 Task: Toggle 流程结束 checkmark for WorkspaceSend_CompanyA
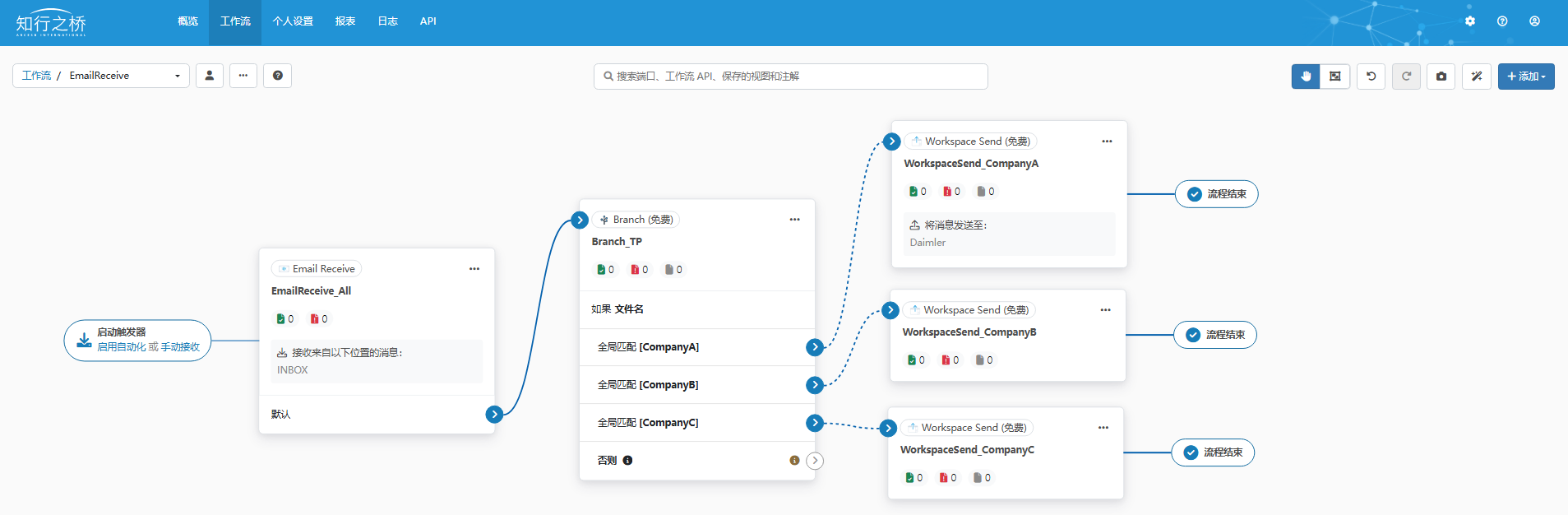(1194, 194)
